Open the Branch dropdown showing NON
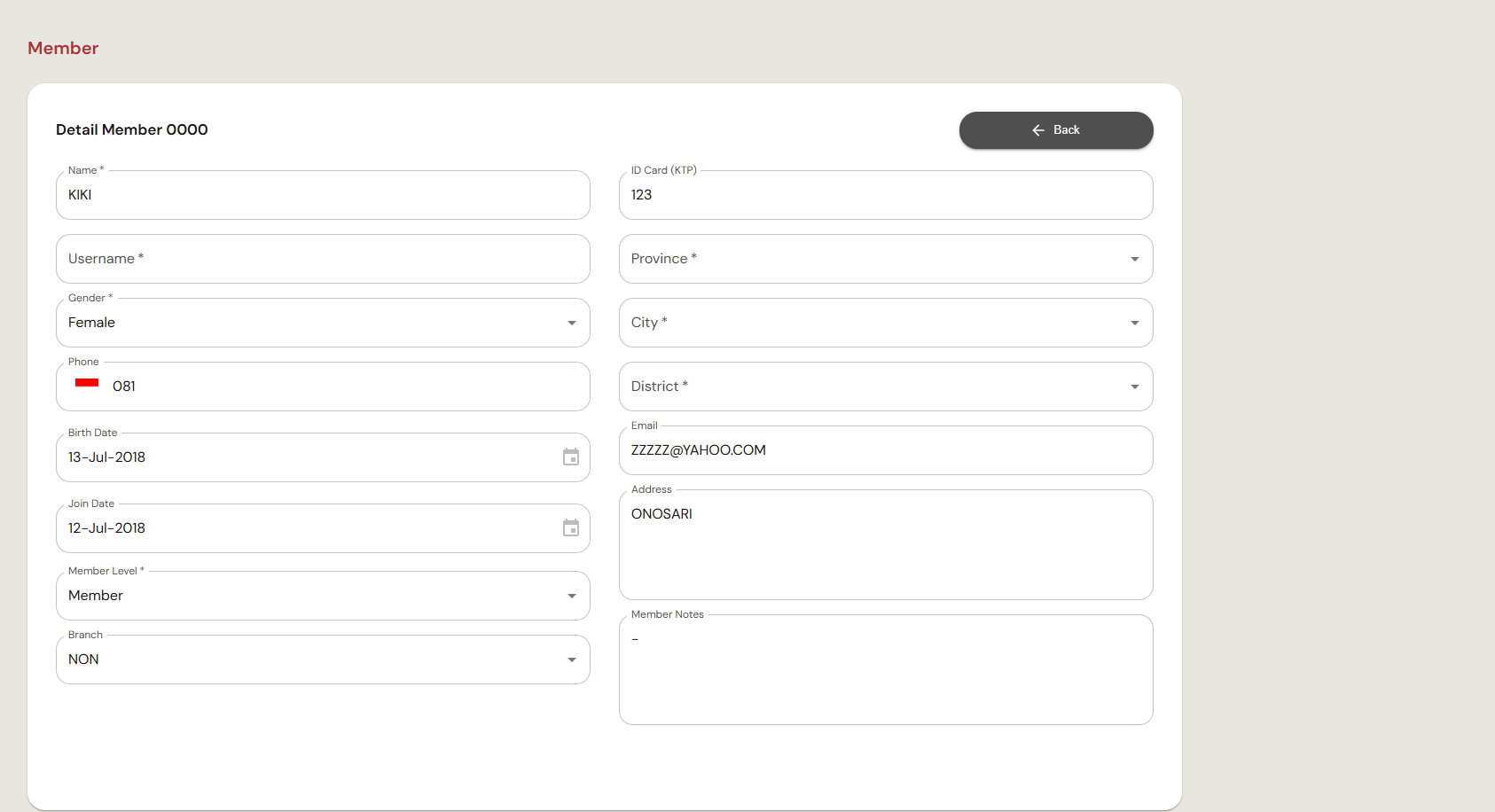Viewport: 1495px width, 812px height. [x=323, y=660]
